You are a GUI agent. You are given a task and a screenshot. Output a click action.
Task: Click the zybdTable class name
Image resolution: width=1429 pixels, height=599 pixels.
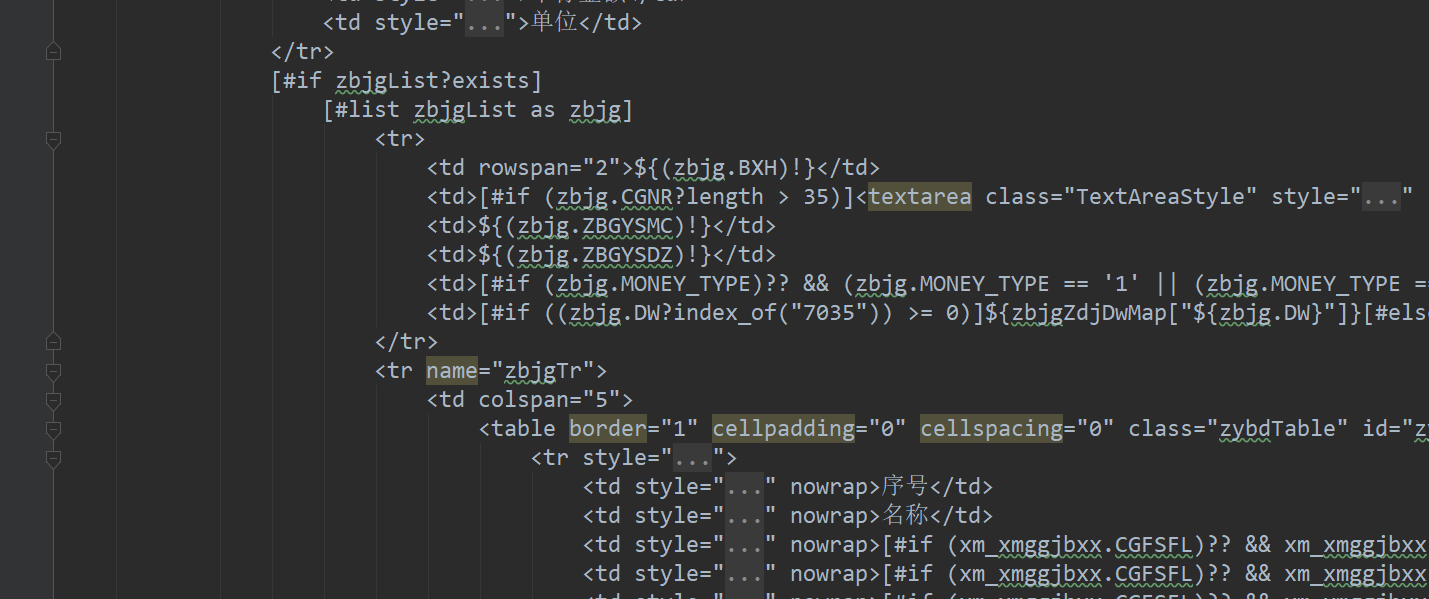pos(1280,428)
